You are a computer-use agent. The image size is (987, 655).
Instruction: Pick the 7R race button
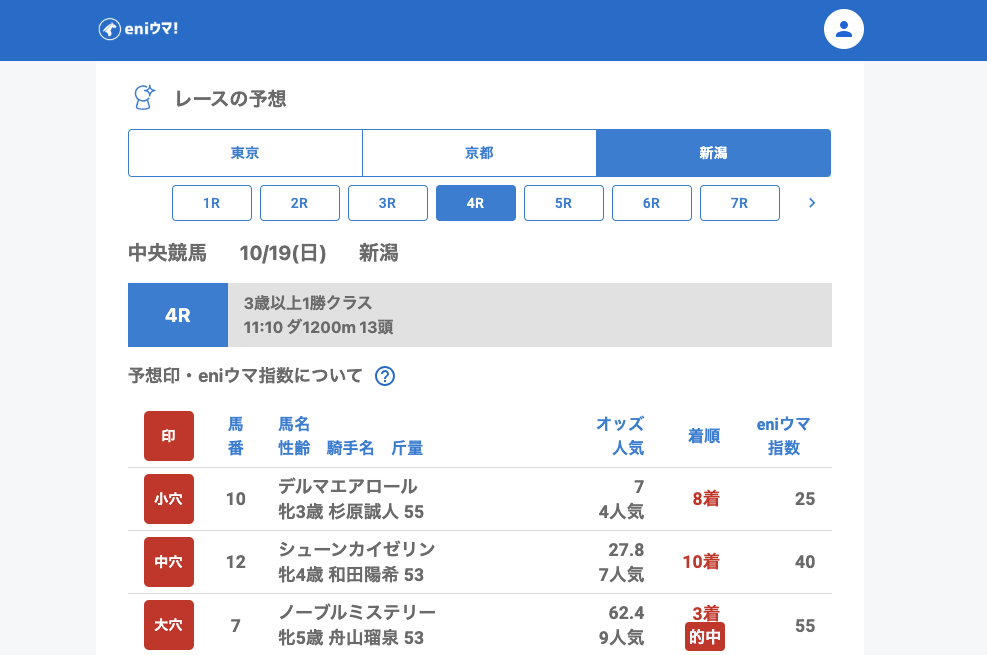tap(740, 203)
